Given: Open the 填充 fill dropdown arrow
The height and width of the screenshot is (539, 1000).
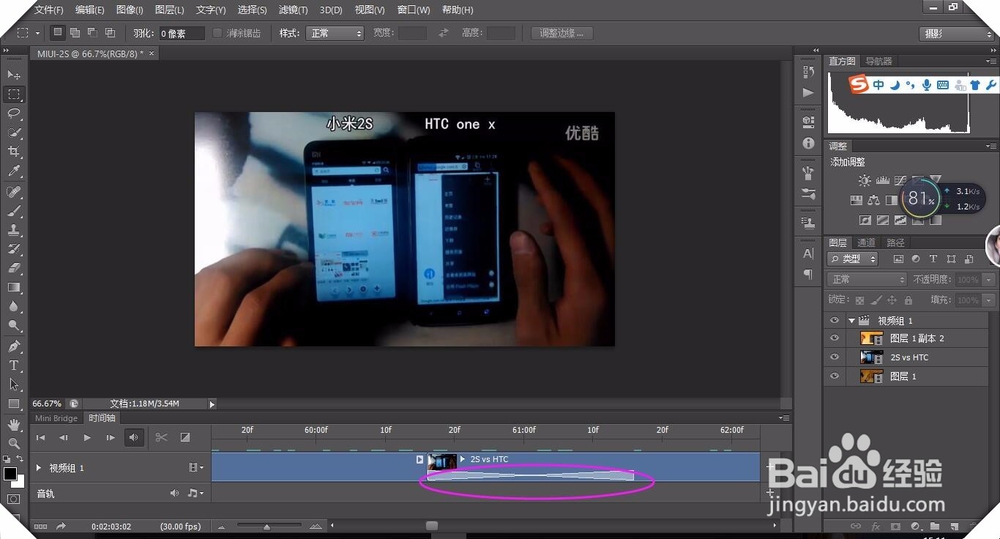Looking at the screenshot, I should pyautogui.click(x=989, y=300).
